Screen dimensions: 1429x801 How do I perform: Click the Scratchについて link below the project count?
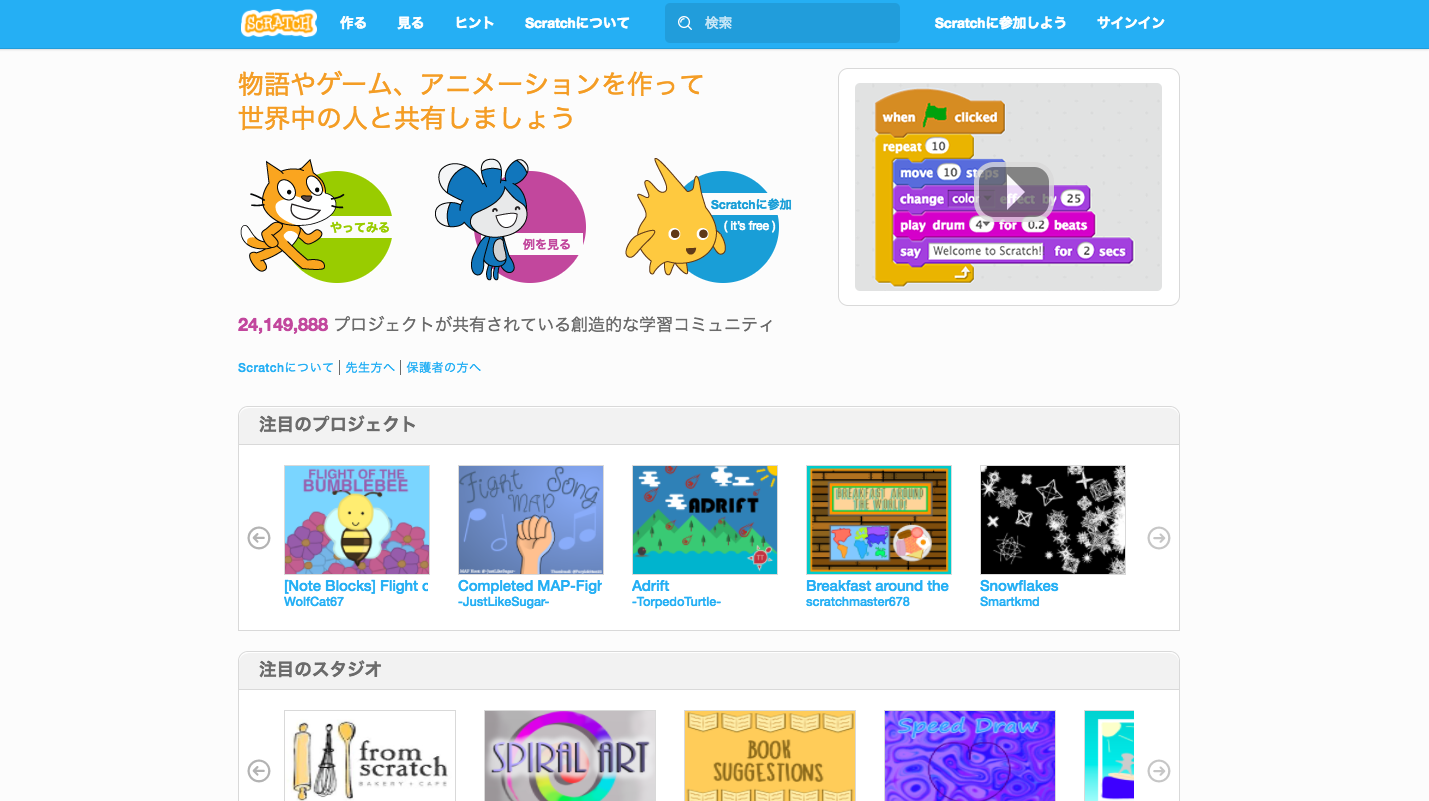click(286, 368)
